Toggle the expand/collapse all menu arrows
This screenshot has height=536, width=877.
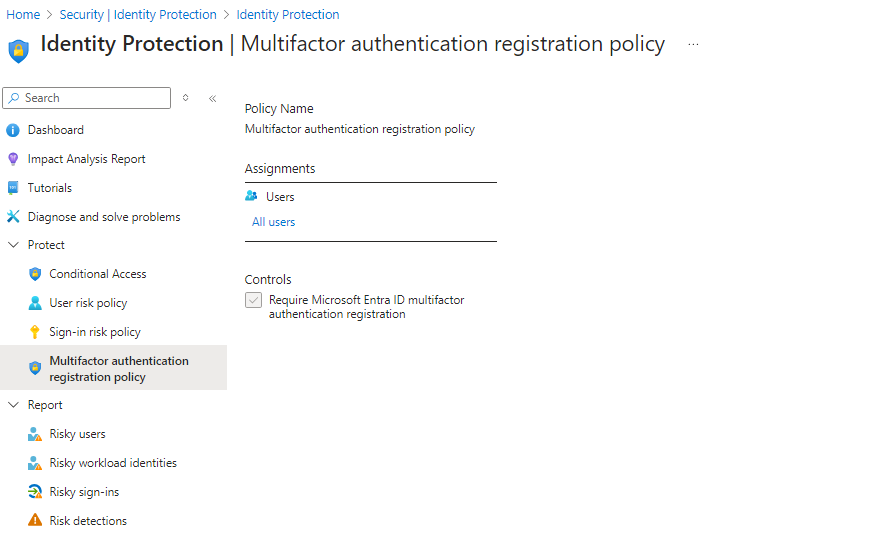click(x=185, y=98)
